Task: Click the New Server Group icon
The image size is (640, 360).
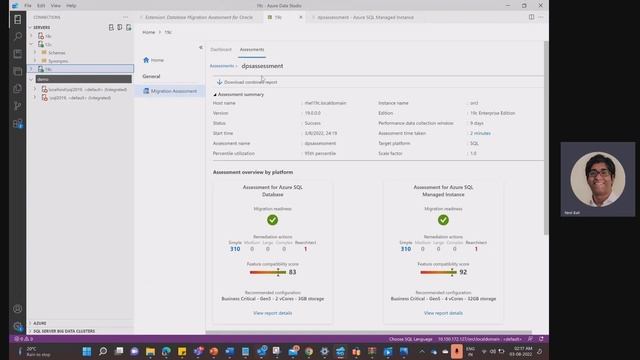Action: (x=120, y=27)
